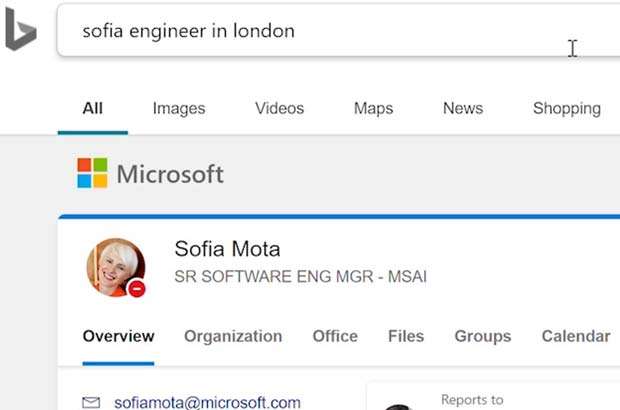
Task: Open the Videos search tab
Action: 279,108
